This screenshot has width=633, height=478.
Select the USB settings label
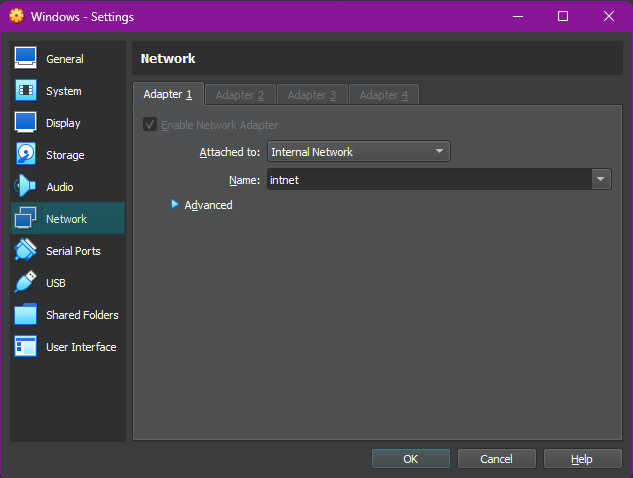56,283
